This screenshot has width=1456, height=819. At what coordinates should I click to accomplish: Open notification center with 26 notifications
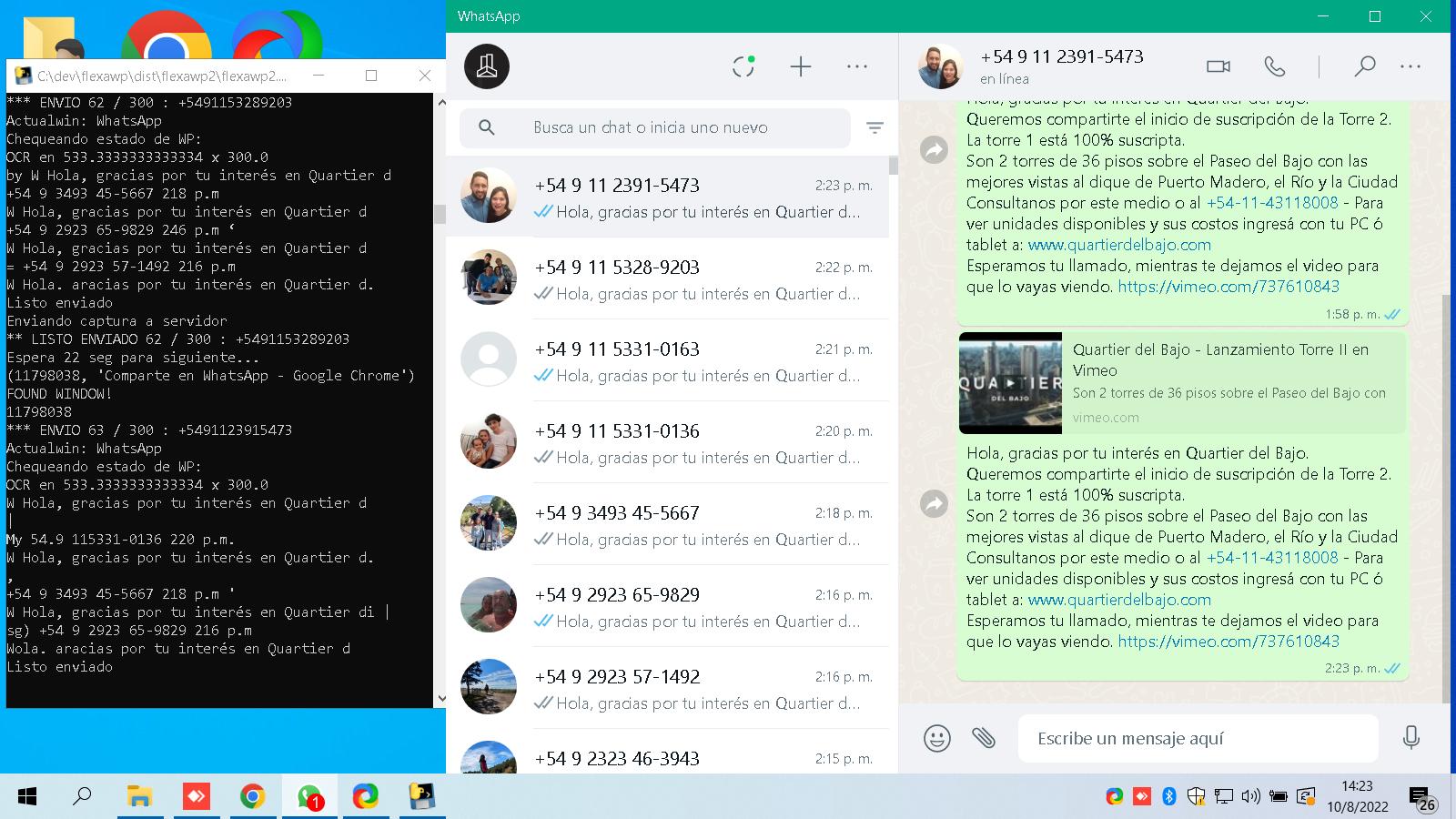point(1422,798)
